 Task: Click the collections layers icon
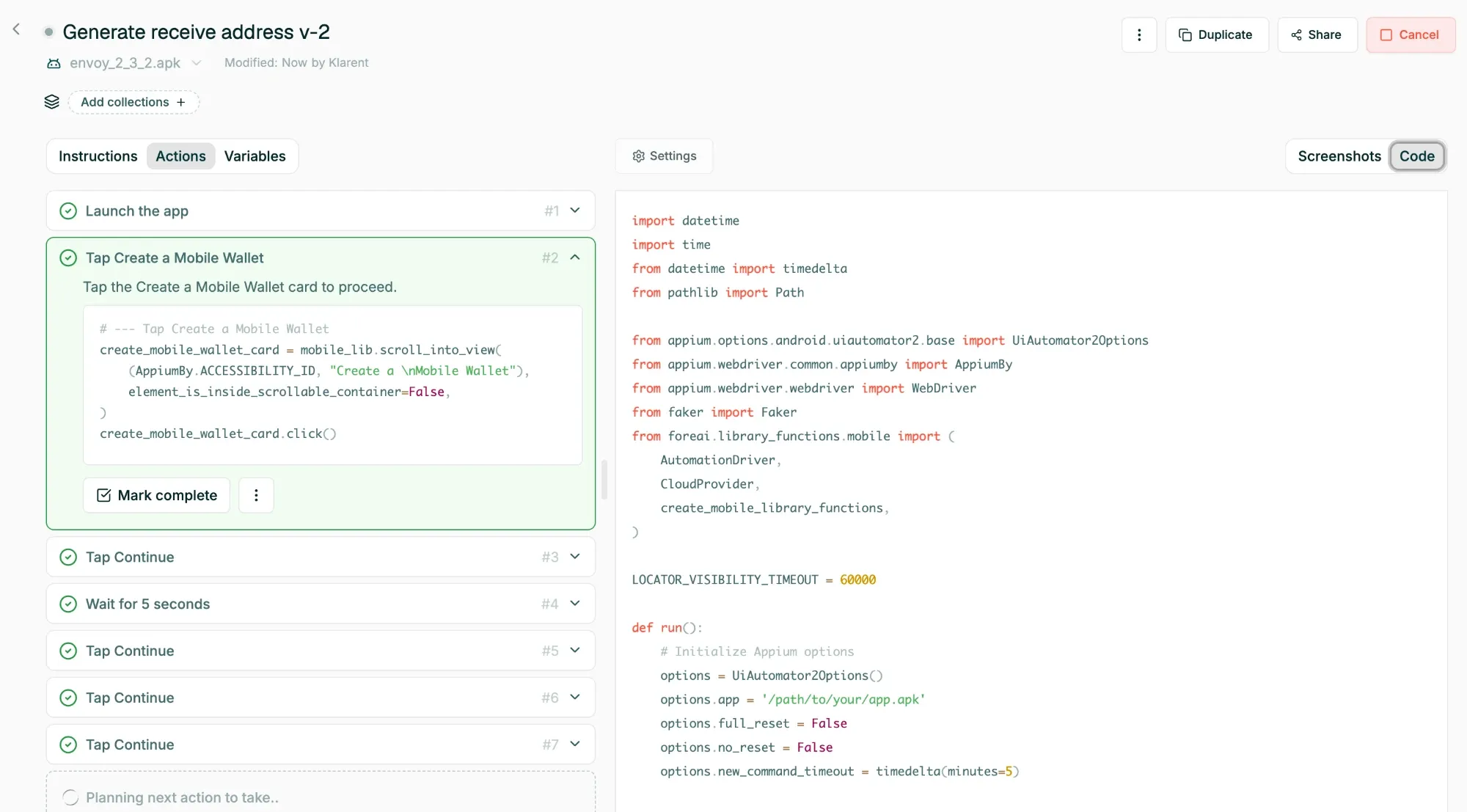[51, 102]
